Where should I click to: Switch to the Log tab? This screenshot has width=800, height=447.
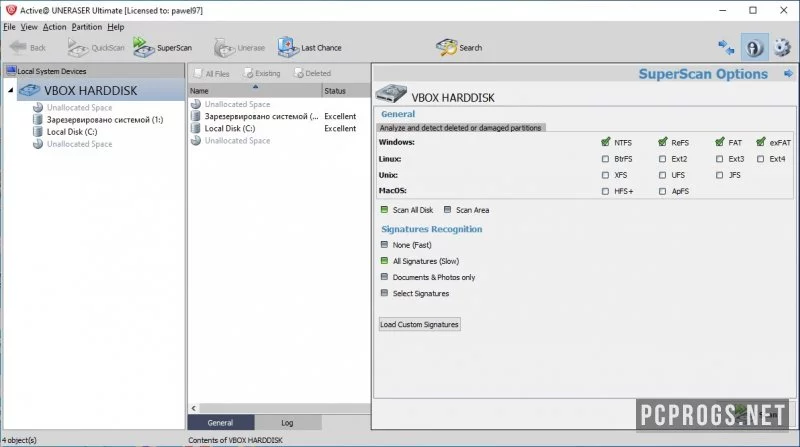(x=287, y=423)
